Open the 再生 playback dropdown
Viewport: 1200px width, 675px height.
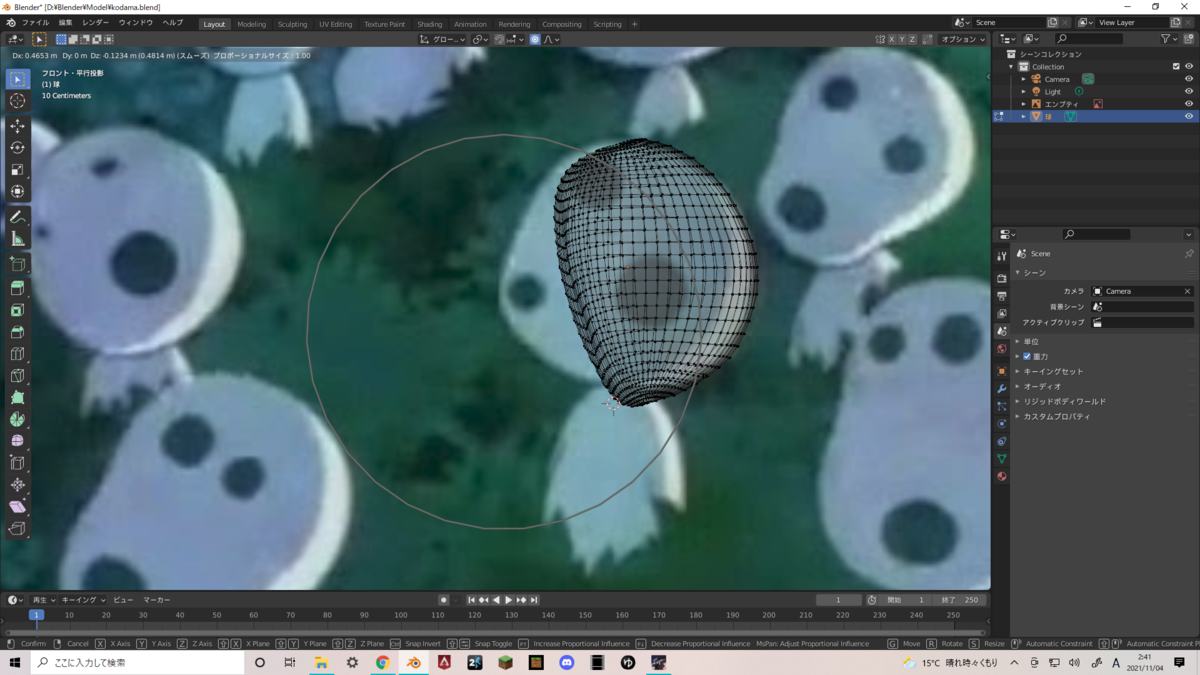tap(44, 600)
